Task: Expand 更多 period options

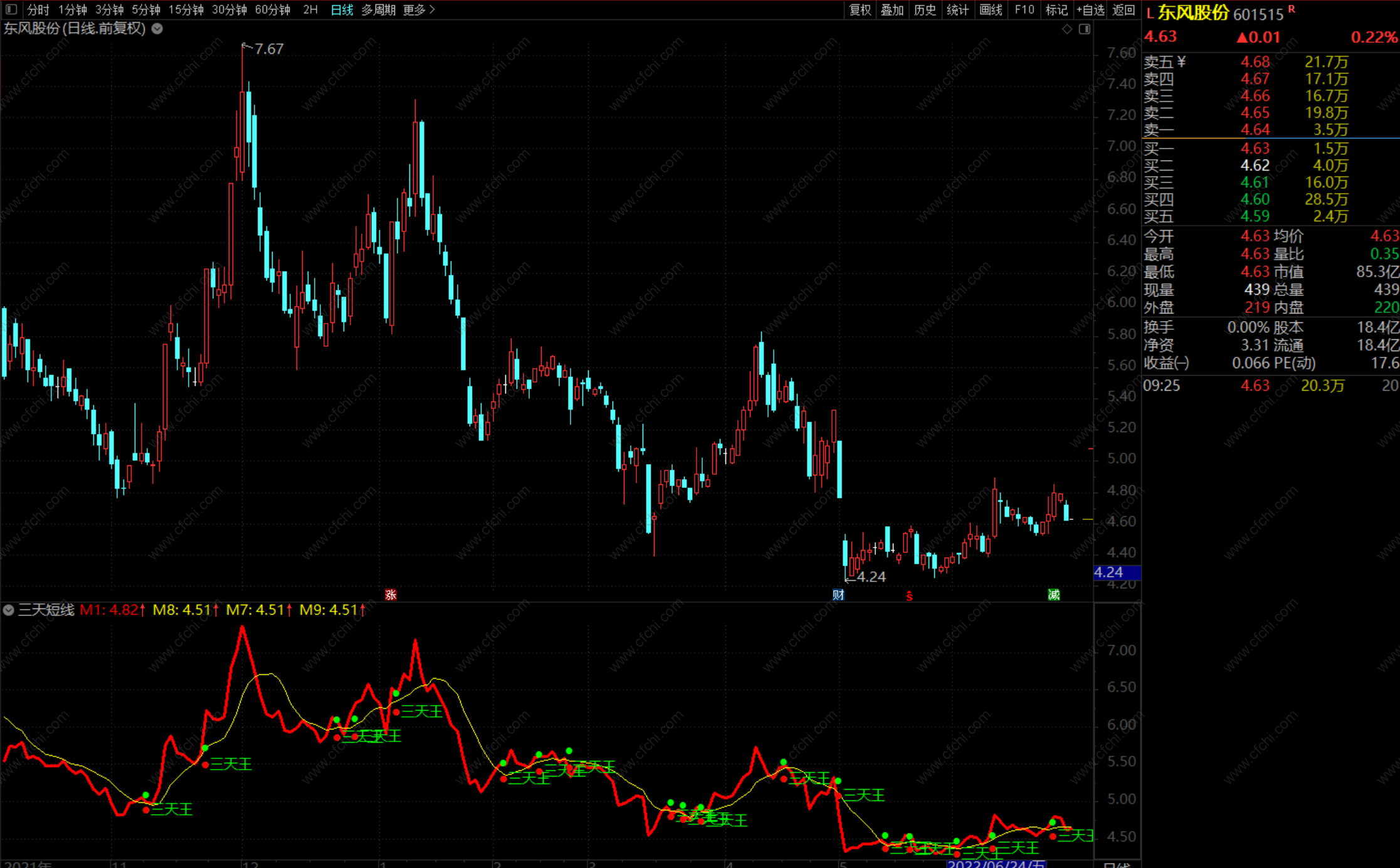Action: coord(418,9)
